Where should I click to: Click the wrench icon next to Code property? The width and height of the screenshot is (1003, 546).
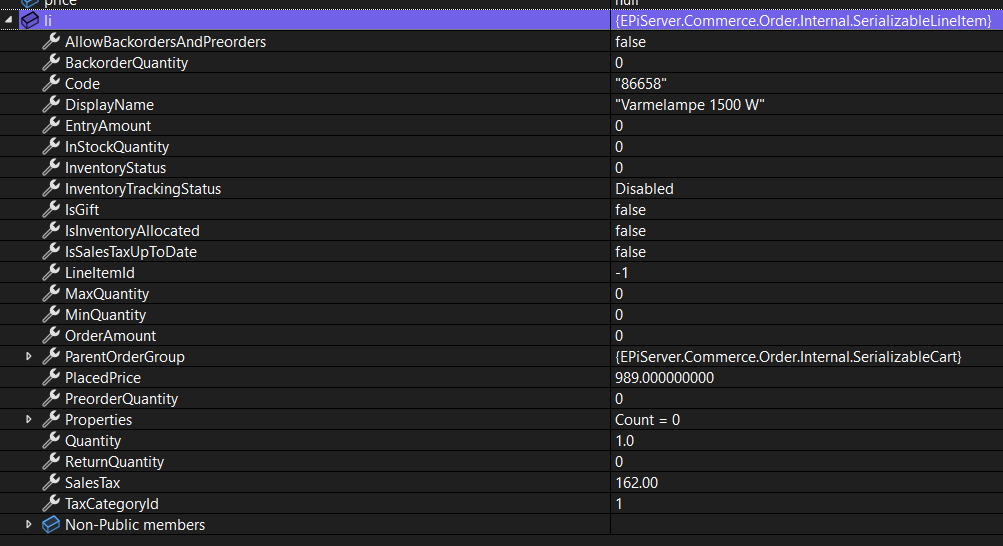(51, 84)
